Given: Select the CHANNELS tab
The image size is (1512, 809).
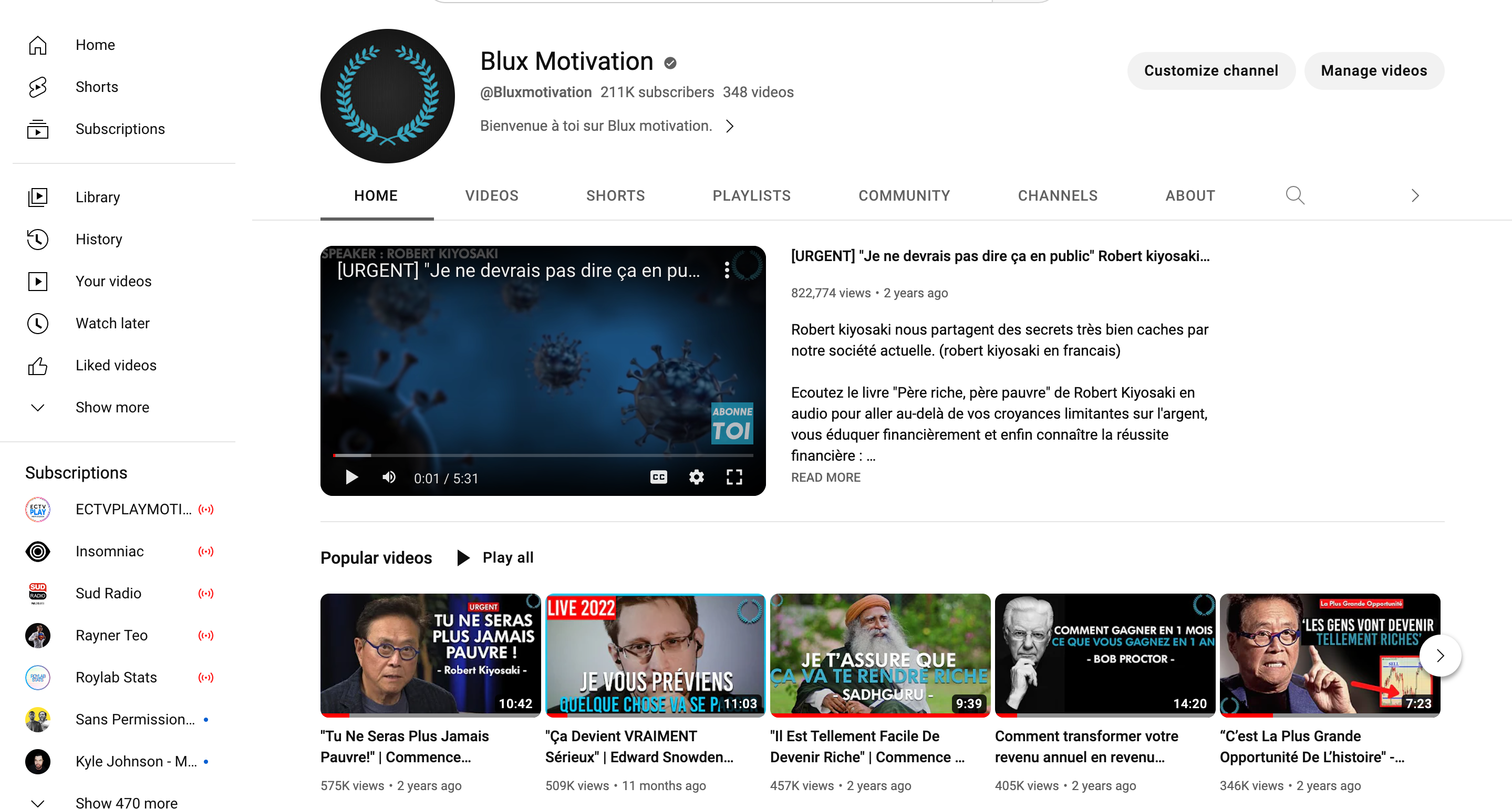Looking at the screenshot, I should point(1057,196).
